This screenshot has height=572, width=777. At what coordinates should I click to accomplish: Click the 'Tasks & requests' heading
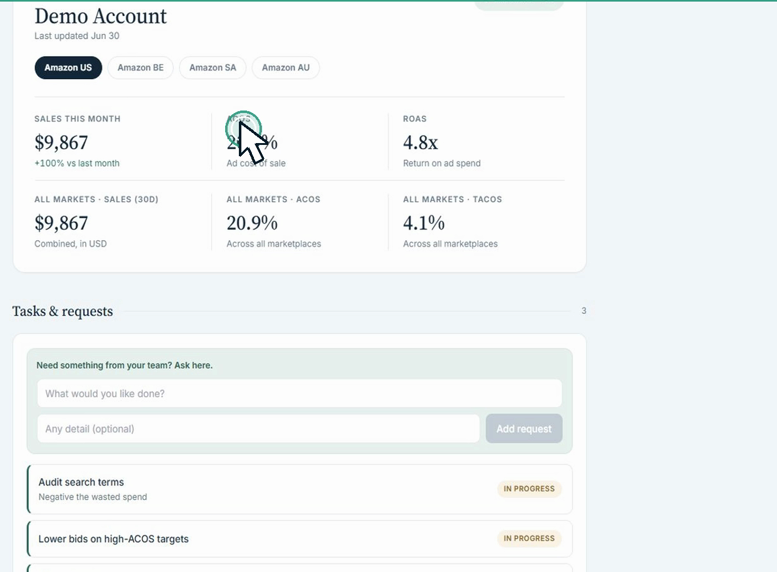tap(62, 311)
